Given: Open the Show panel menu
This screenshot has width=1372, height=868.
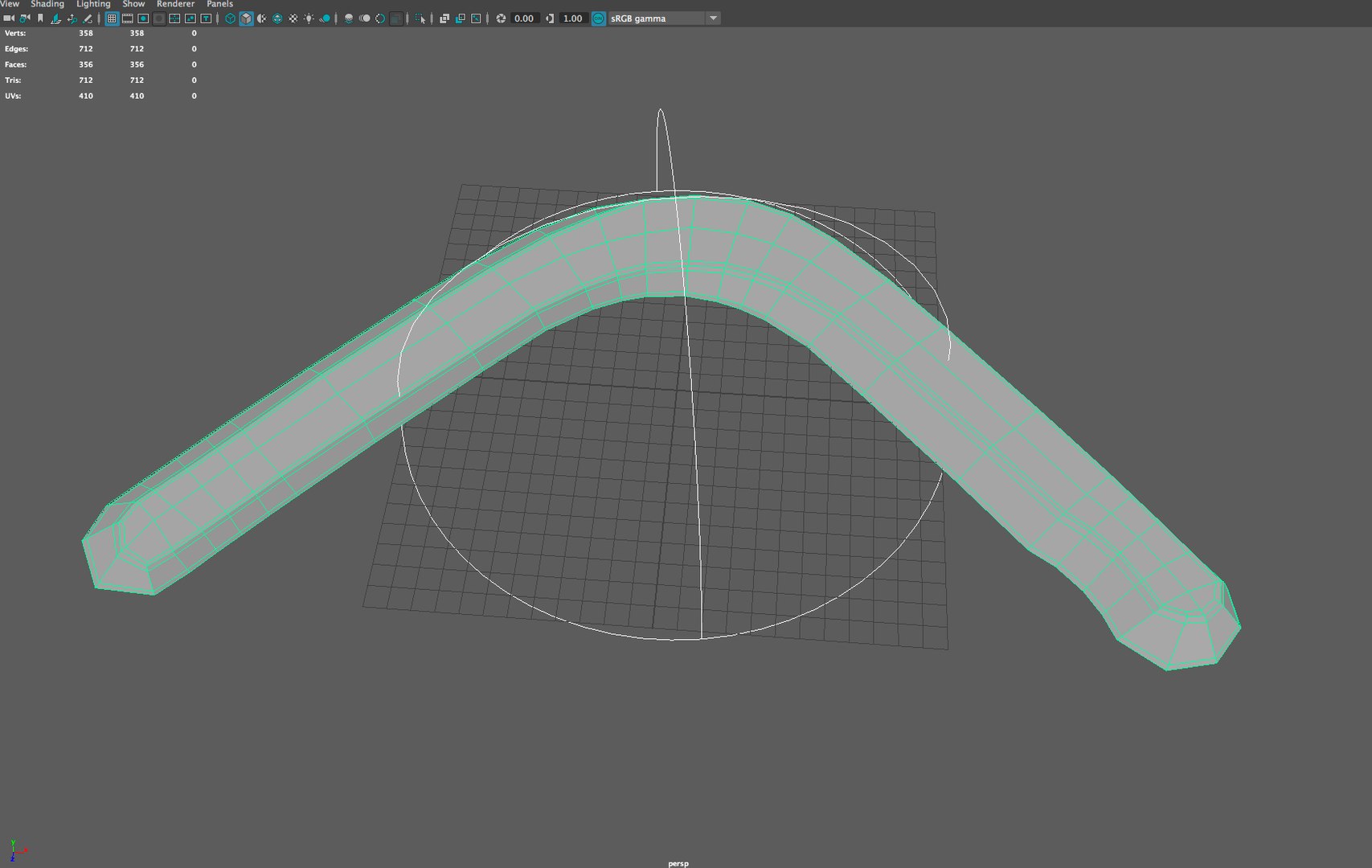Looking at the screenshot, I should click(x=133, y=4).
